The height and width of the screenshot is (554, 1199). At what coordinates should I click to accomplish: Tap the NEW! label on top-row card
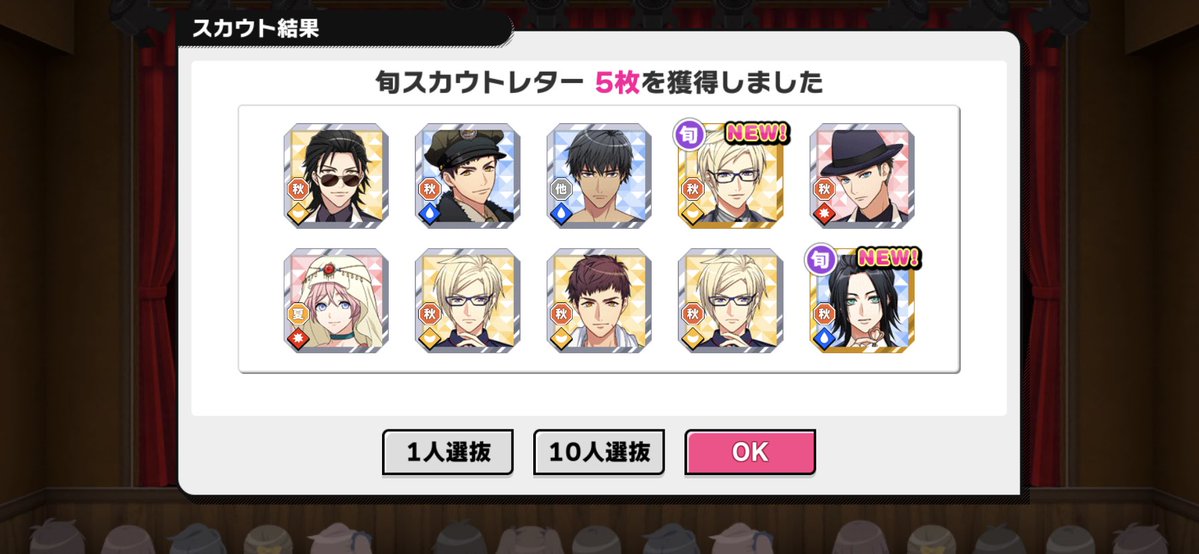coord(757,133)
